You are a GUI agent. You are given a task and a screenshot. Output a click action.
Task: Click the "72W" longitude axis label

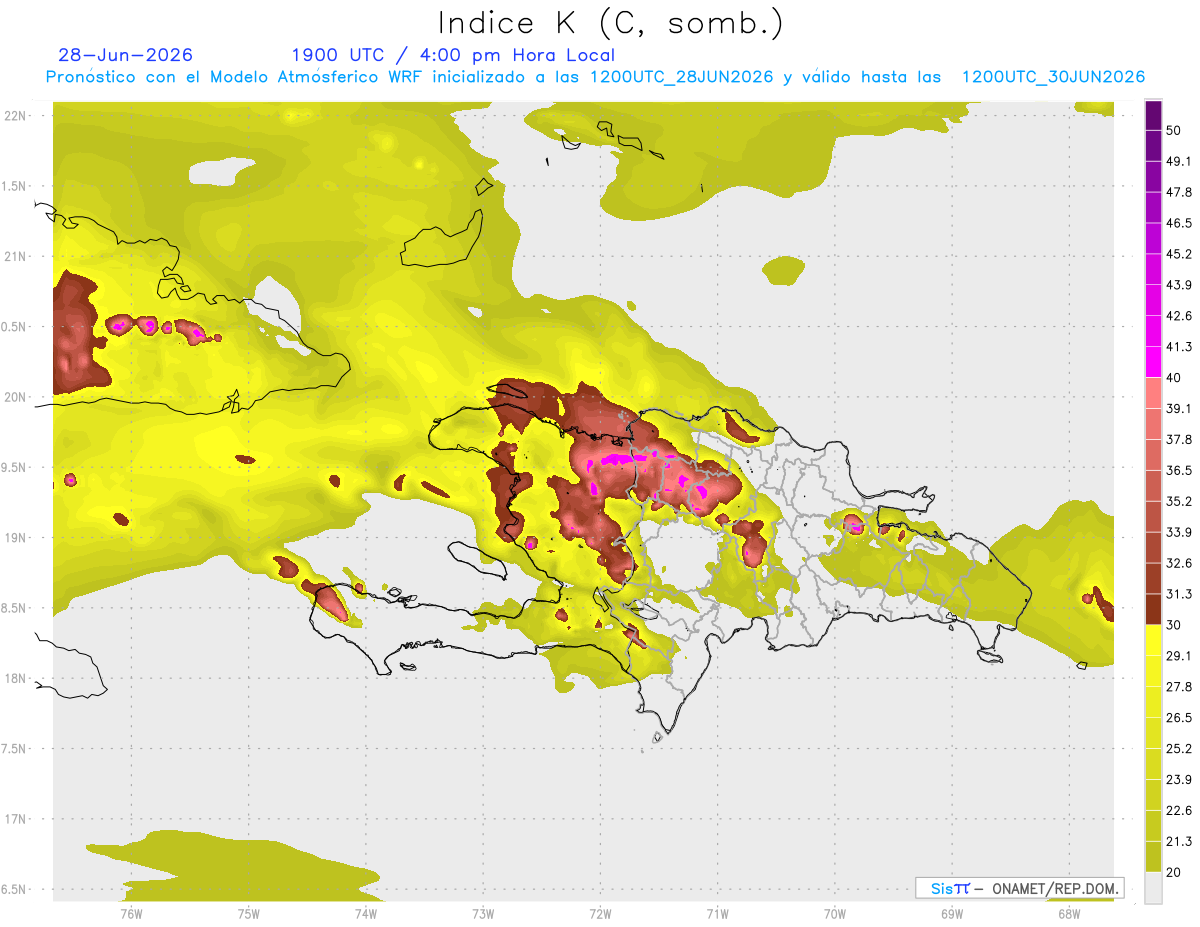coord(600,913)
